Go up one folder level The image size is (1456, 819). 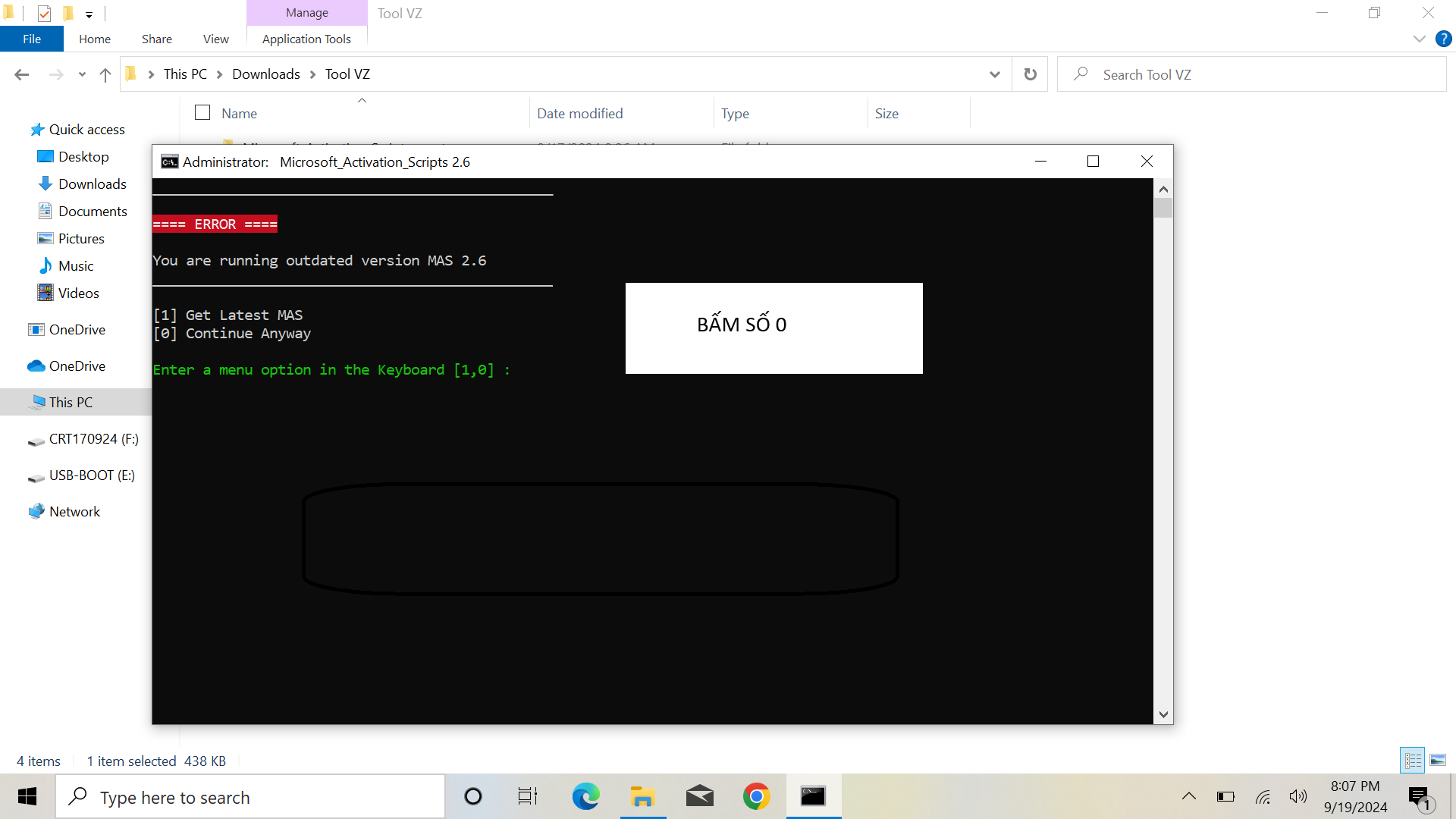tap(105, 74)
